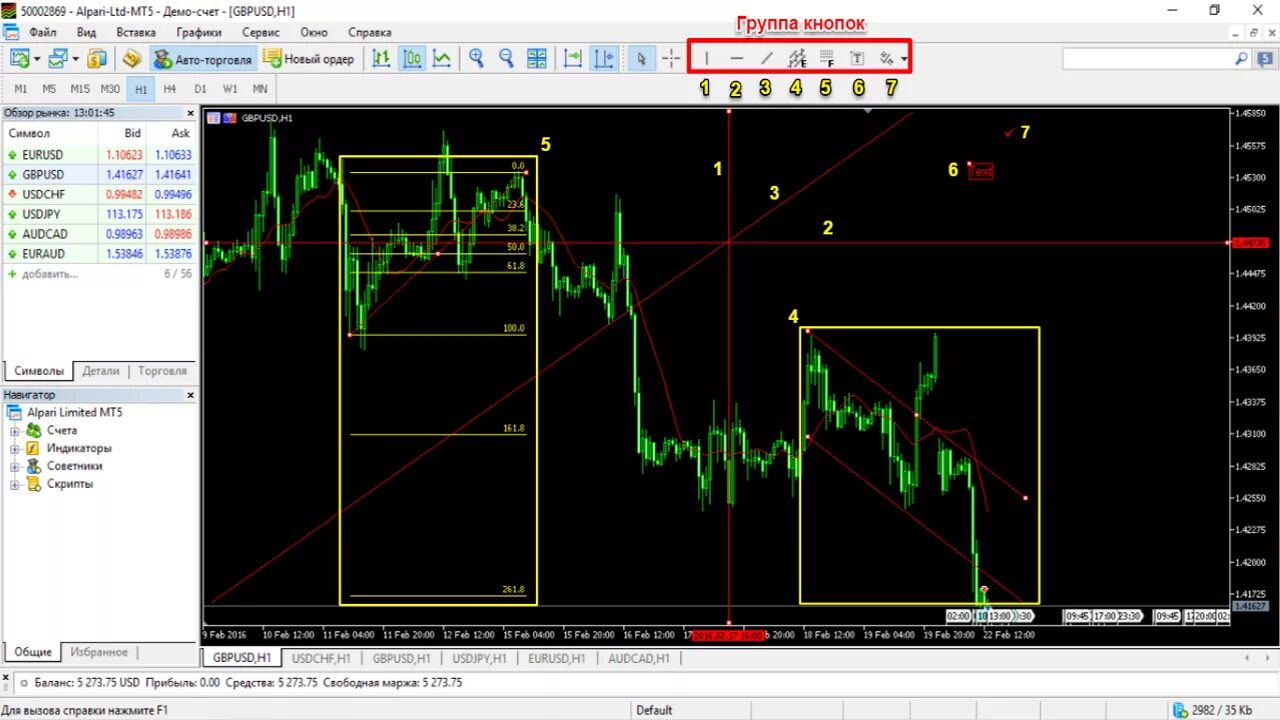1280x720 pixels.
Task: Select the horizontal line drawing tool
Action: coord(737,59)
